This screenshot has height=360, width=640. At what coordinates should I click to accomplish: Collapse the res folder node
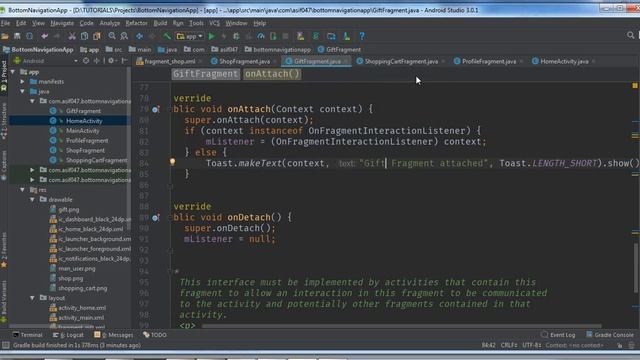(23, 190)
